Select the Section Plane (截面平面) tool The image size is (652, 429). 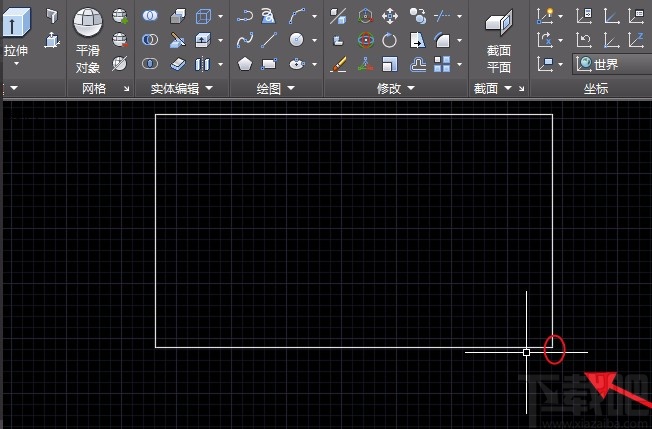pos(498,28)
